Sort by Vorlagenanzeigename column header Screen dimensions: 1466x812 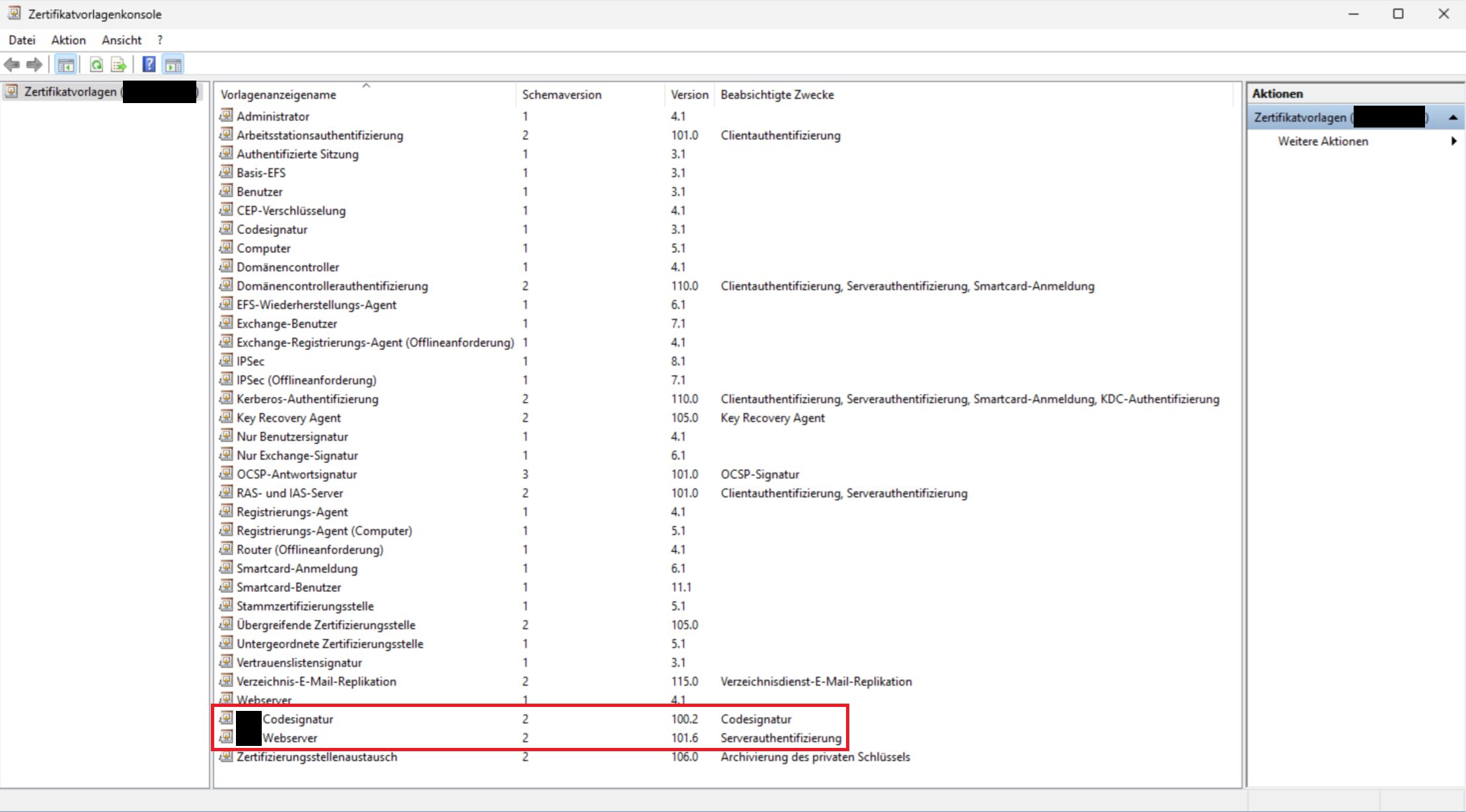pyautogui.click(x=278, y=95)
